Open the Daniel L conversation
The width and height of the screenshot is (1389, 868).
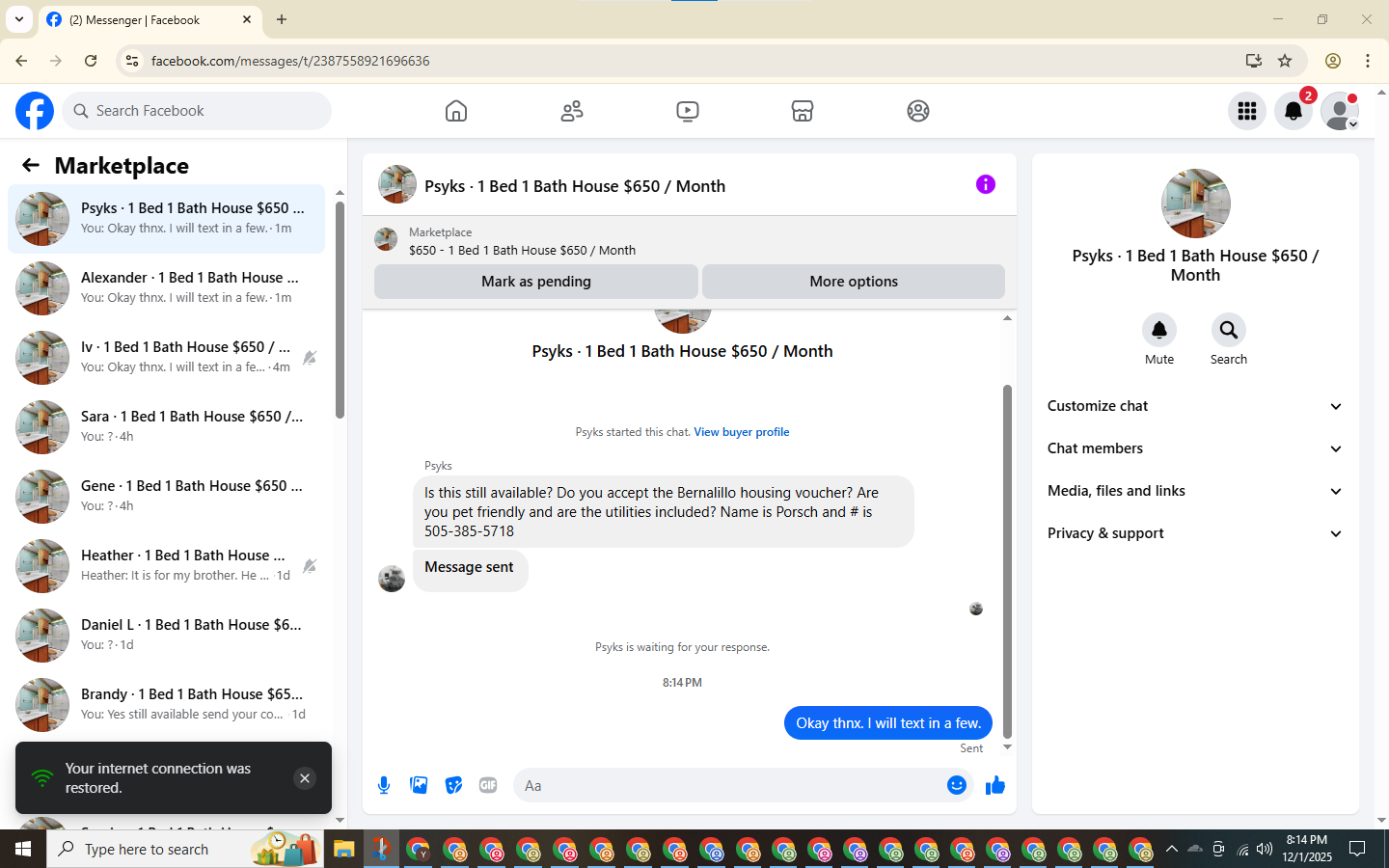click(x=167, y=636)
